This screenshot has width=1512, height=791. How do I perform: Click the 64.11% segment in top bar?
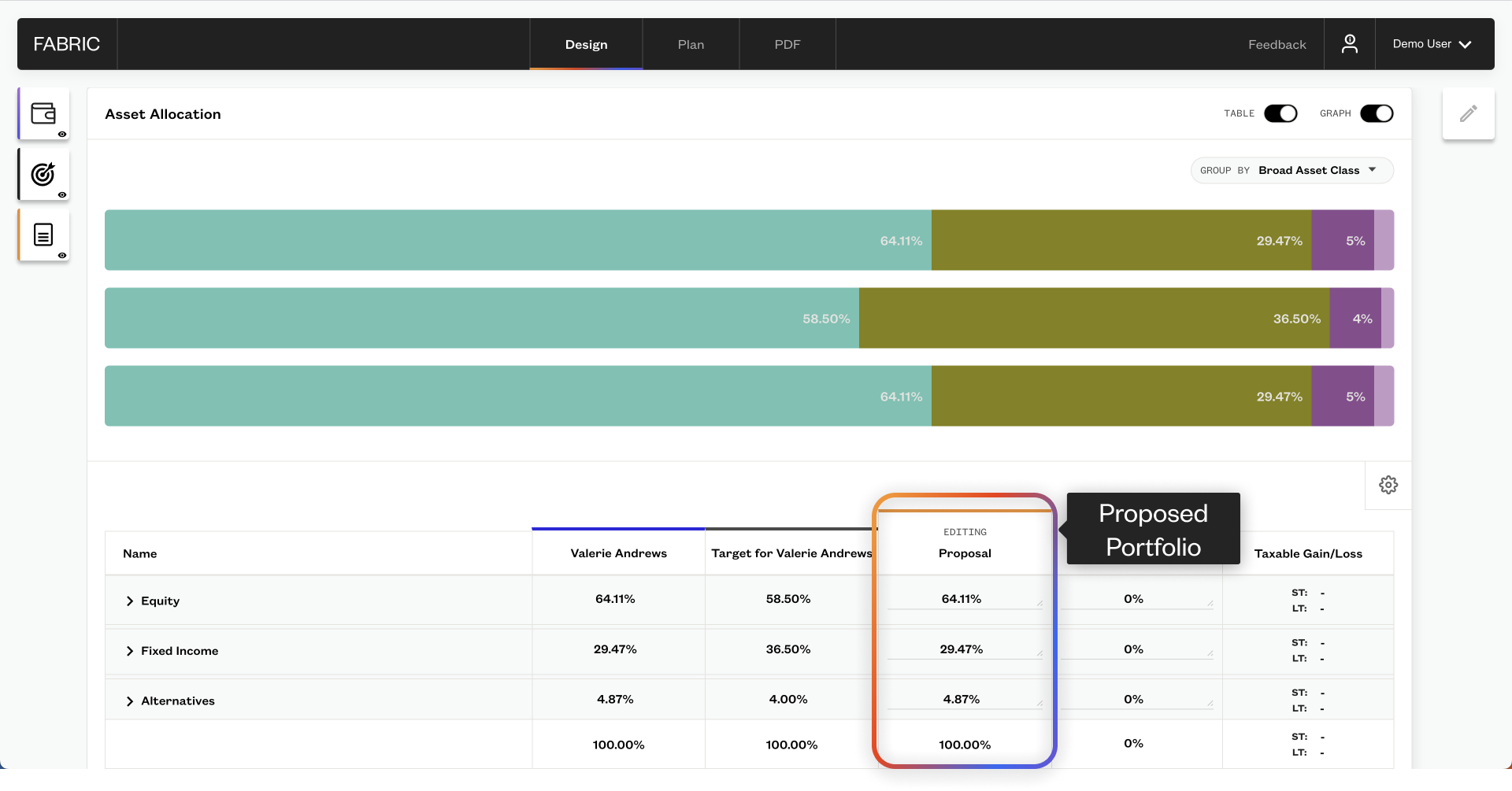518,240
